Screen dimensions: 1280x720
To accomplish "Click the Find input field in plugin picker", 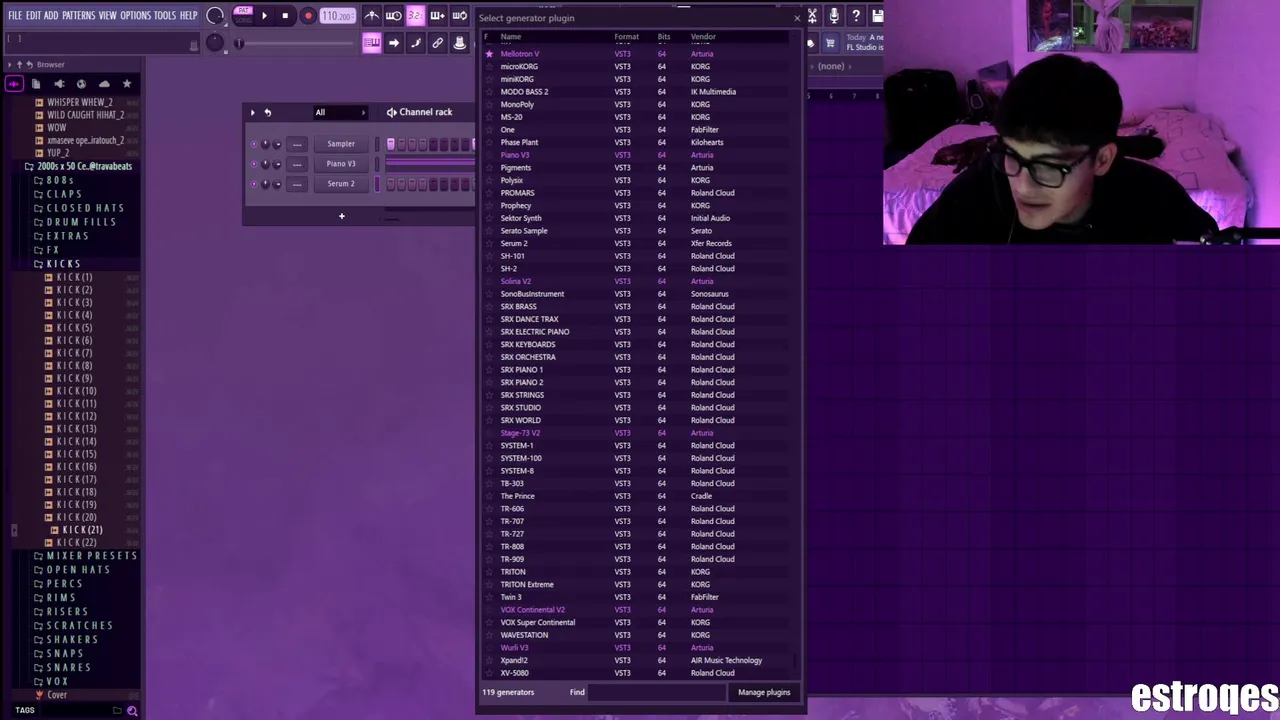I will pos(656,692).
